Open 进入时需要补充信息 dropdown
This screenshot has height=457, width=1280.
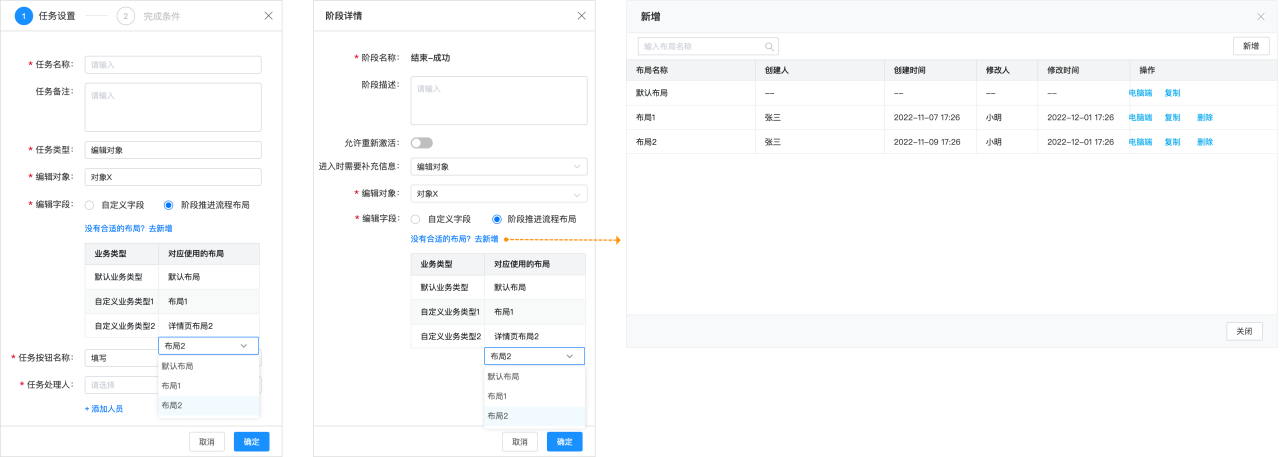[499, 167]
